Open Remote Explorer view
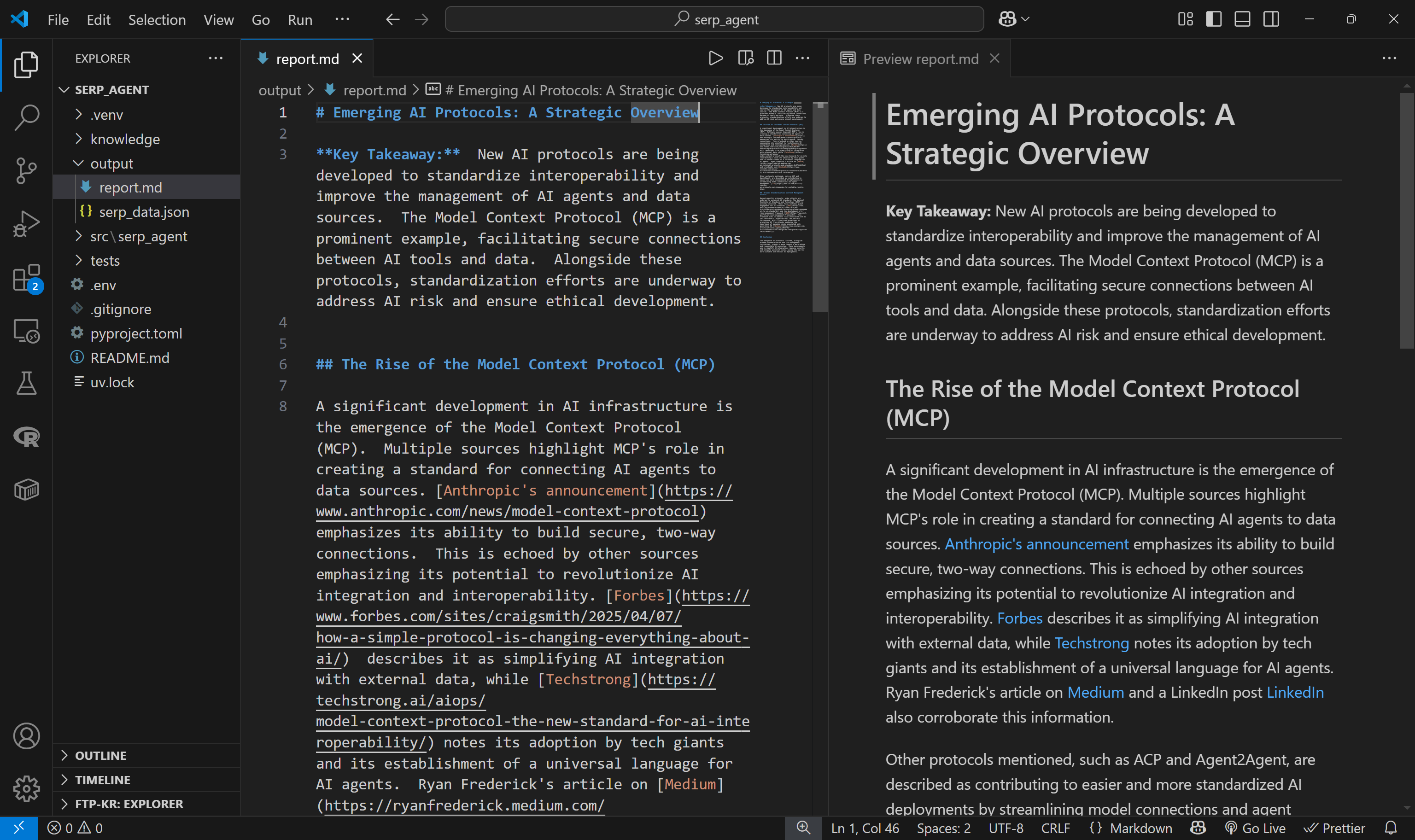This screenshot has width=1415, height=840. coord(26,331)
